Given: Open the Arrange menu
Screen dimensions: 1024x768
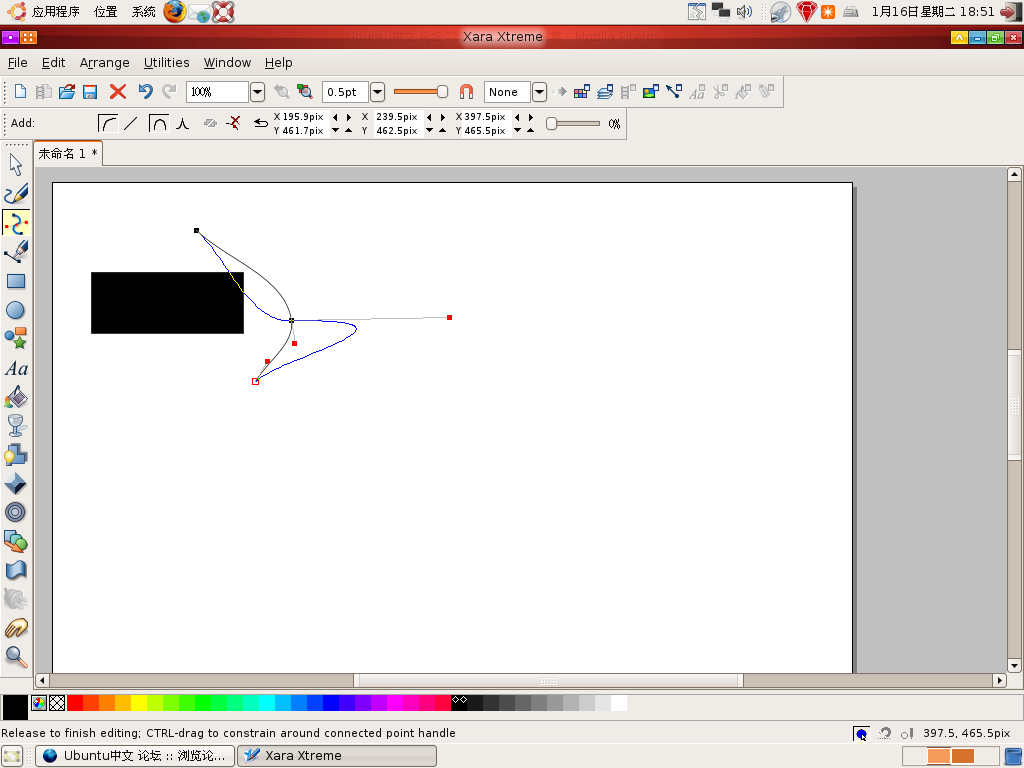Looking at the screenshot, I should pyautogui.click(x=104, y=63).
